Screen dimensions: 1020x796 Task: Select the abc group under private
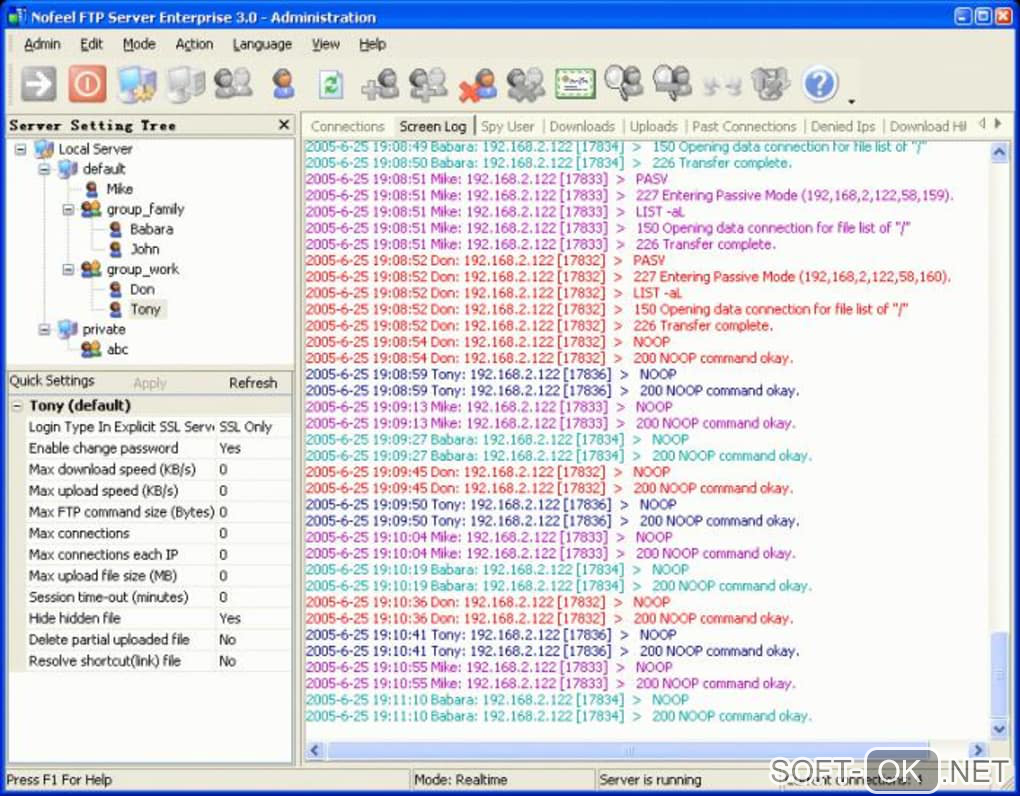(117, 350)
